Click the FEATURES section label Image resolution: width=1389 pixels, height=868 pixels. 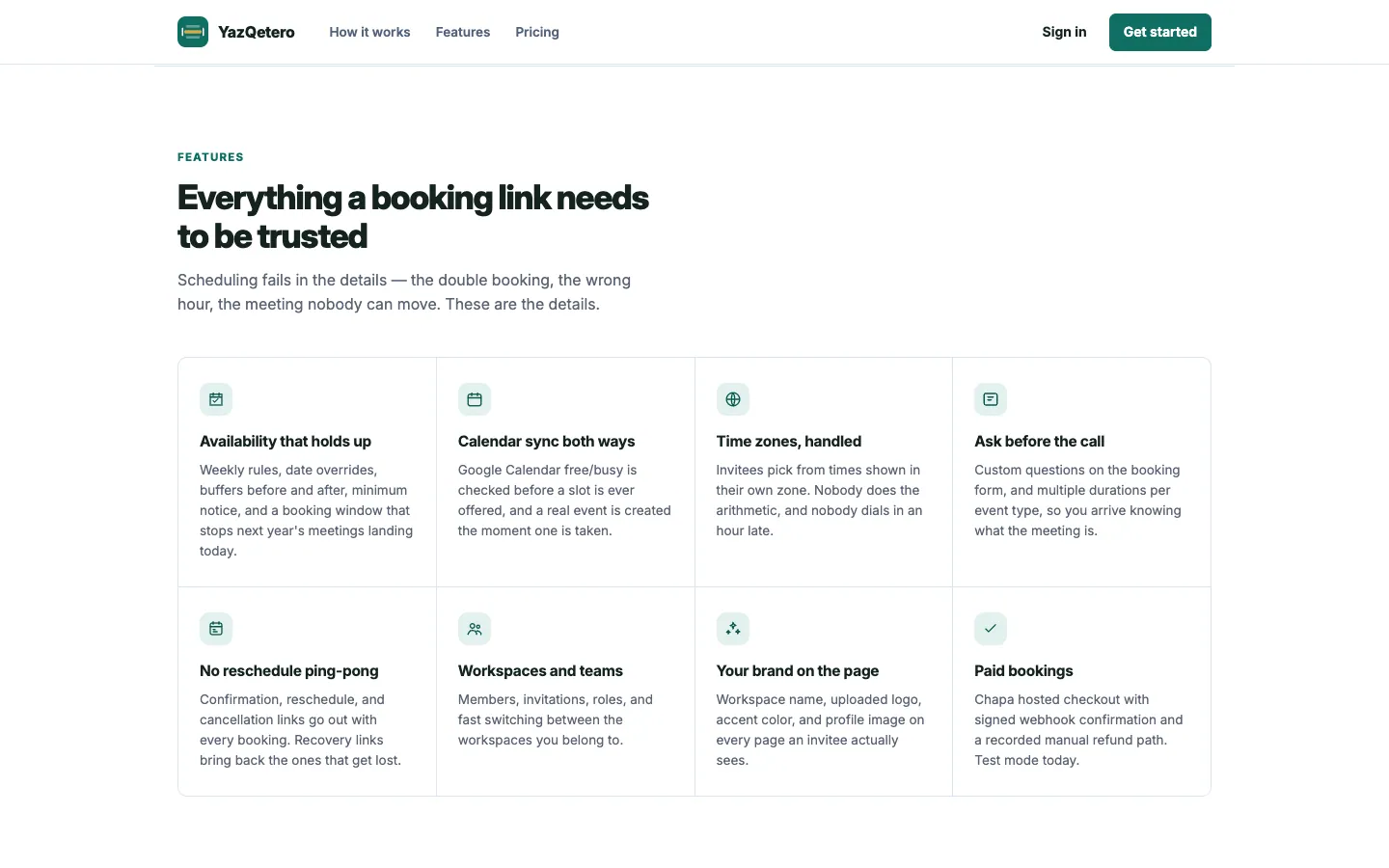coord(210,157)
